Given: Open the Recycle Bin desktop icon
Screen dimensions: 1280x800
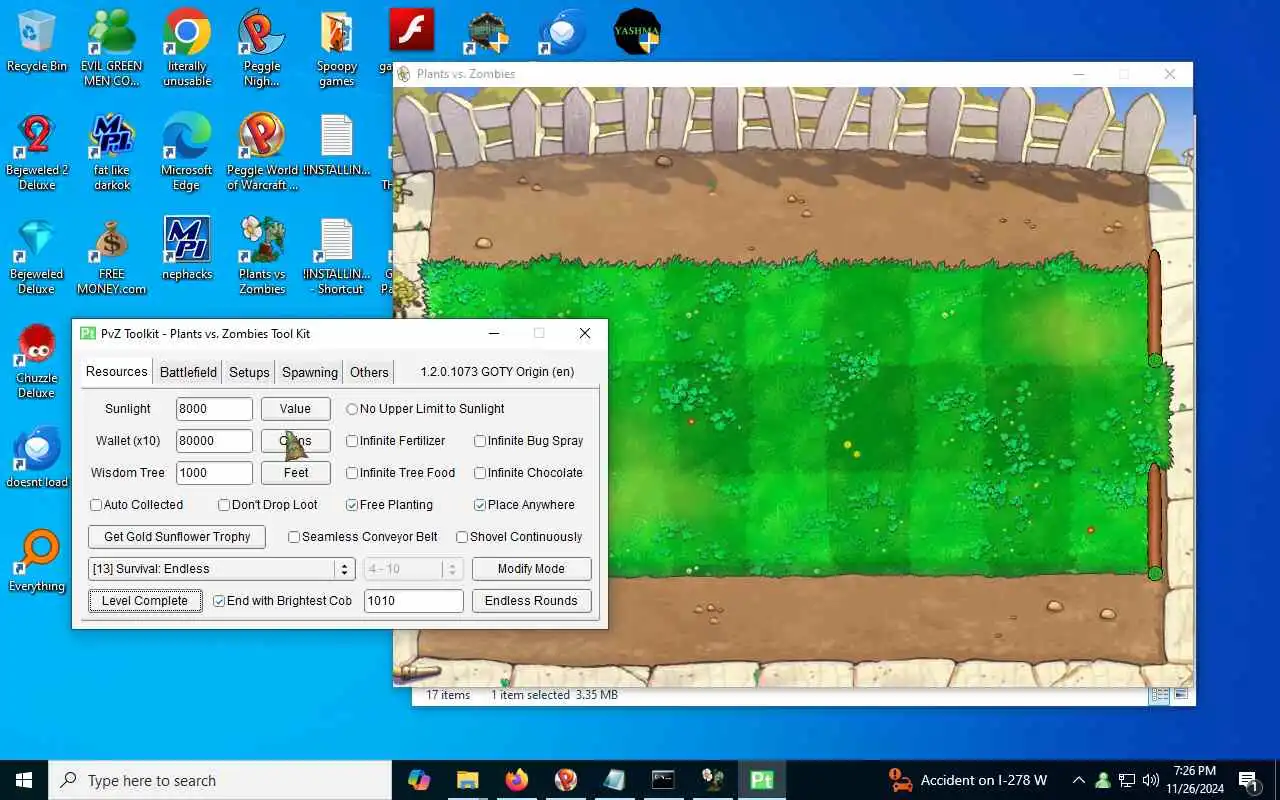Looking at the screenshot, I should pos(37,42).
